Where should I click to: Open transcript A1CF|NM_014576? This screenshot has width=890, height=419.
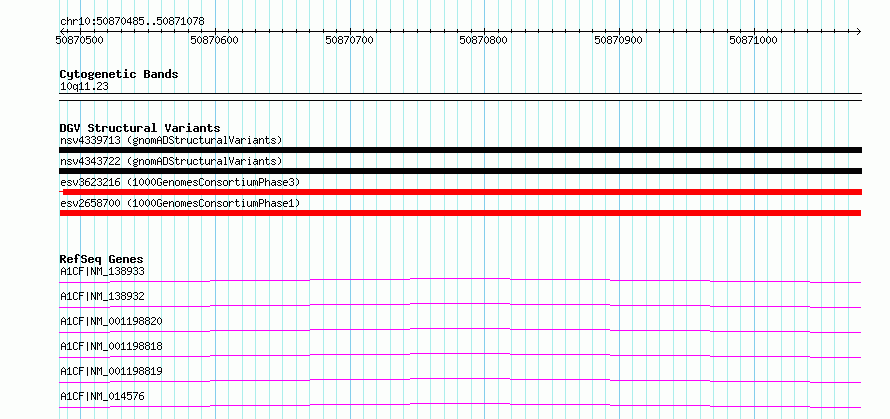(x=102, y=396)
